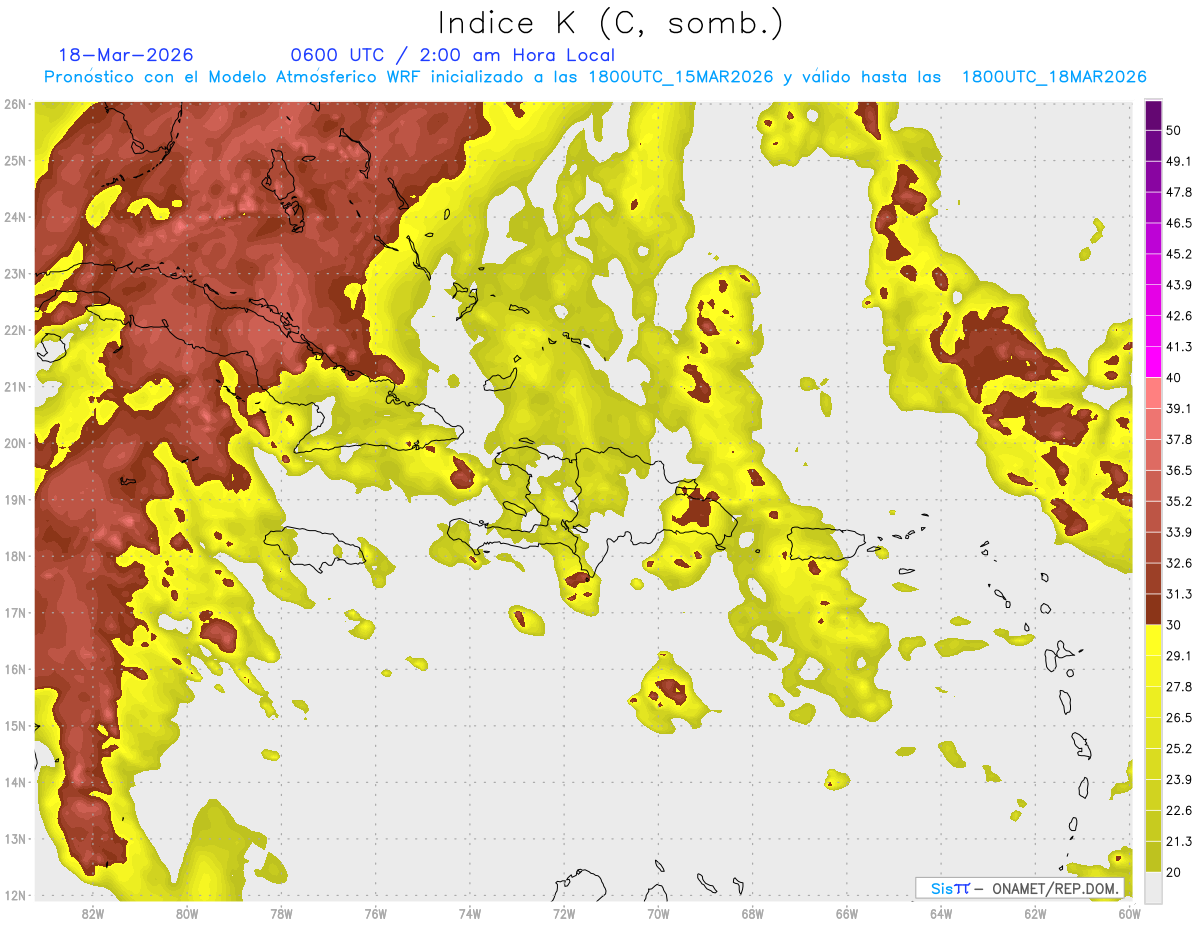The height and width of the screenshot is (927, 1200).
Task: Click the colorbar label '41.3'
Action: (x=1179, y=347)
